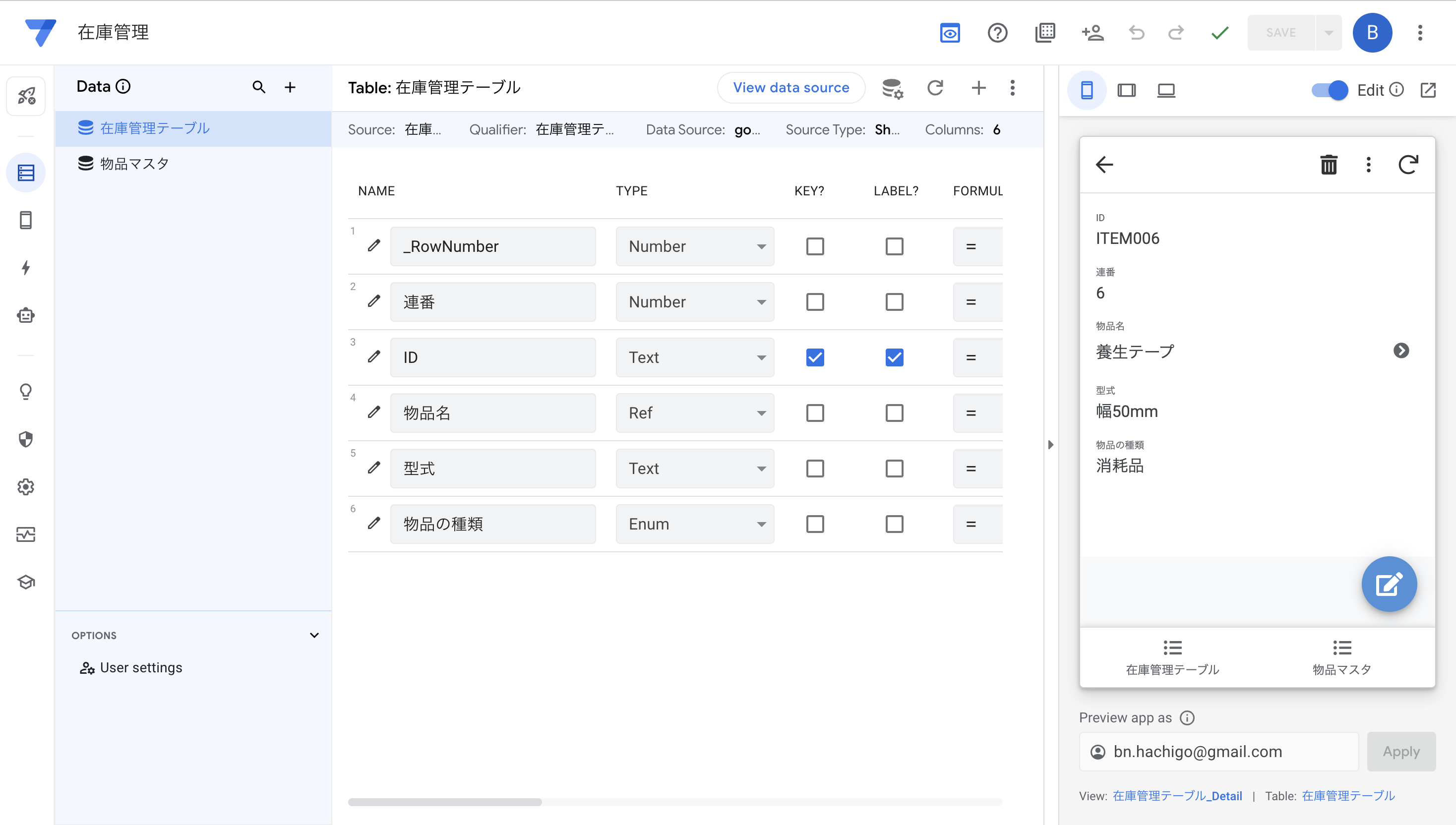Screen dimensions: 1456x825
Task: Turn off the Edit toggle switch
Action: [1329, 90]
